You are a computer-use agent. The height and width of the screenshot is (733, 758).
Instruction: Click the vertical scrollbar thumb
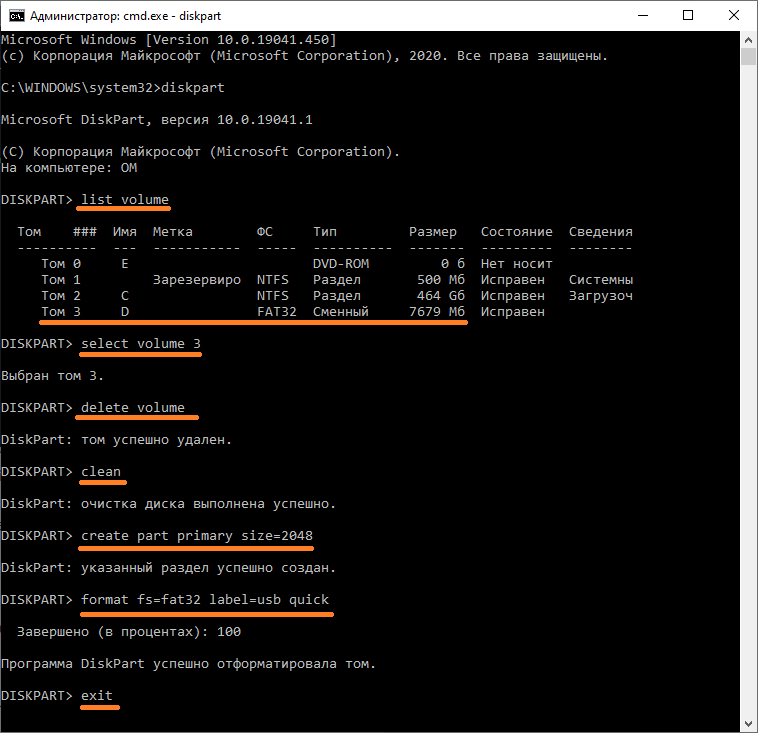pos(748,56)
